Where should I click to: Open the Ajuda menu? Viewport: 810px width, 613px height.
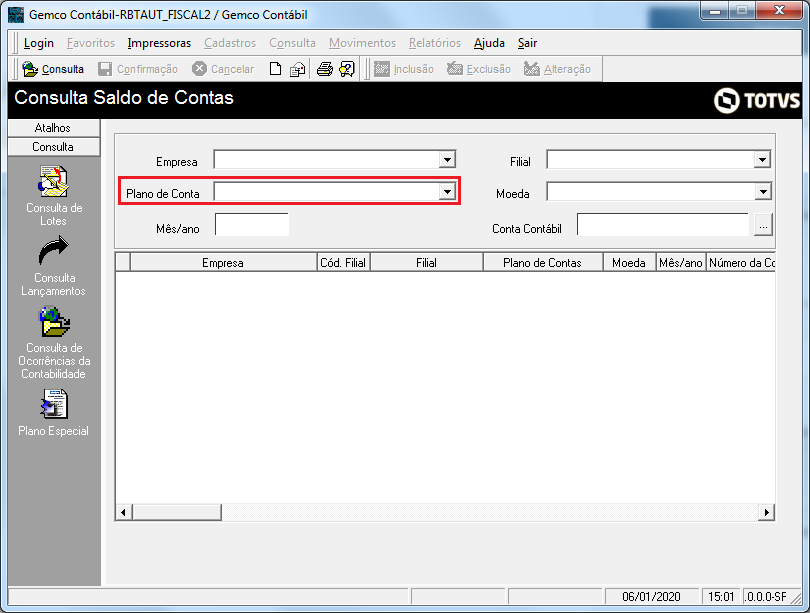tap(489, 43)
